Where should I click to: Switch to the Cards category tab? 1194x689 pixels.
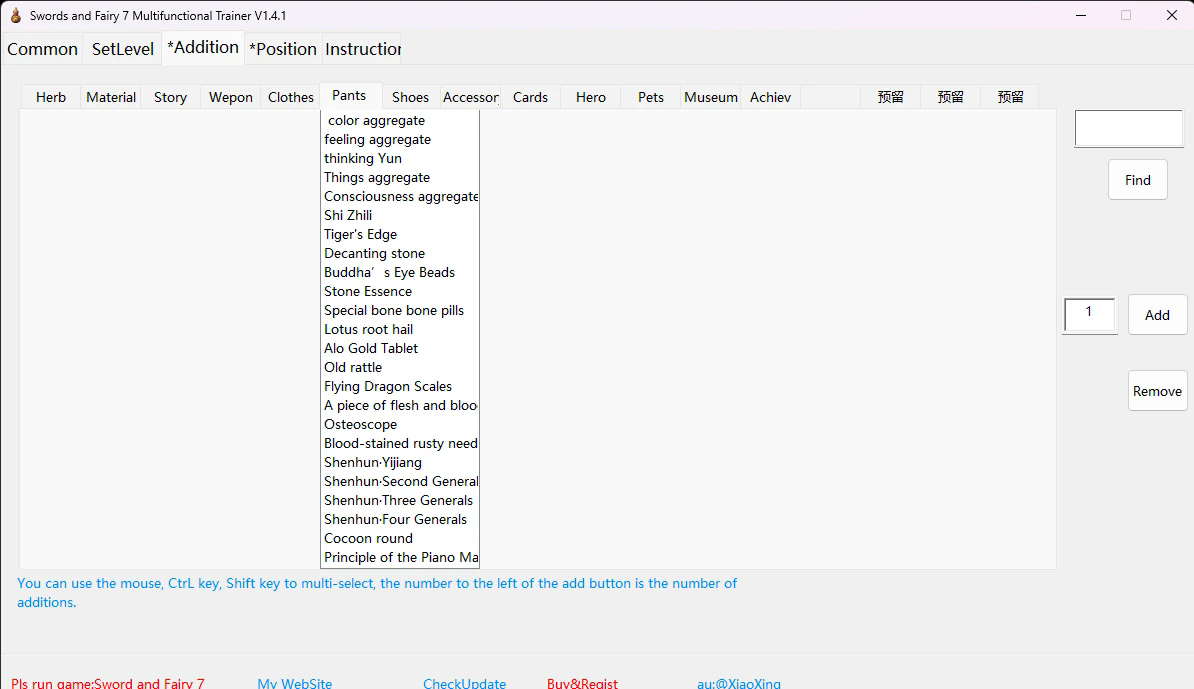pos(531,97)
